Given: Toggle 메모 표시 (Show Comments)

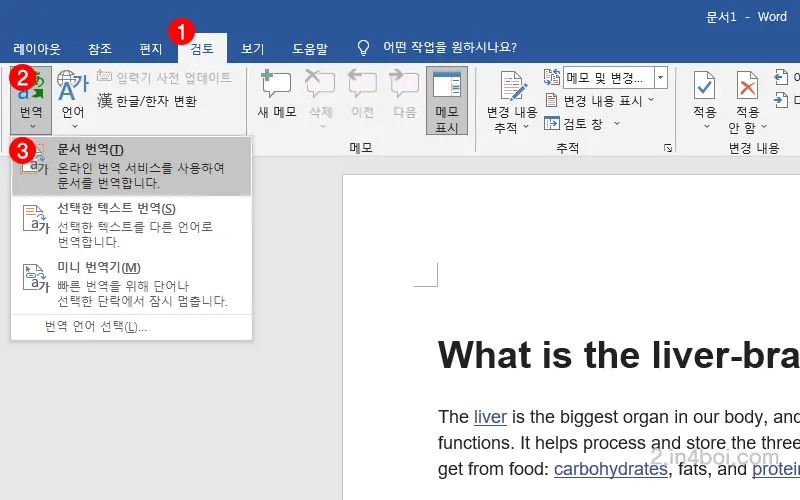Looking at the screenshot, I should (447, 101).
